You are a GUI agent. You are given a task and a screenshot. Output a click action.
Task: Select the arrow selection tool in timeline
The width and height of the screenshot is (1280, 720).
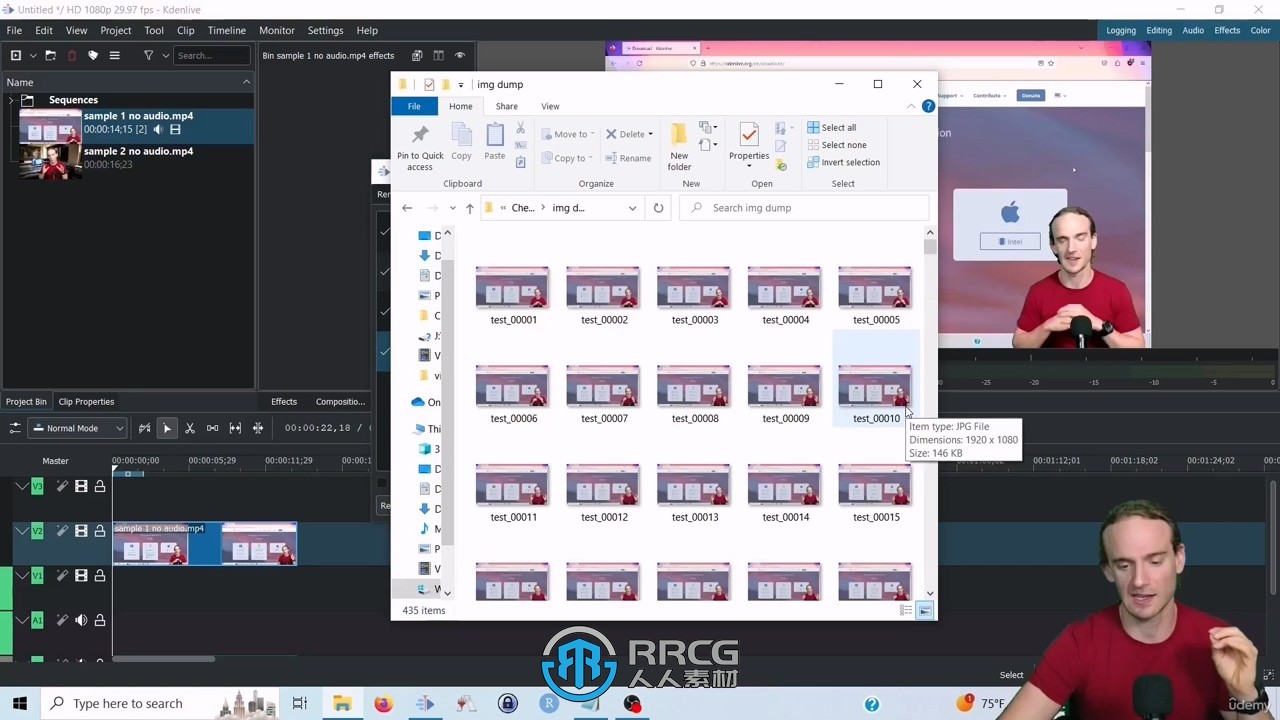point(167,428)
